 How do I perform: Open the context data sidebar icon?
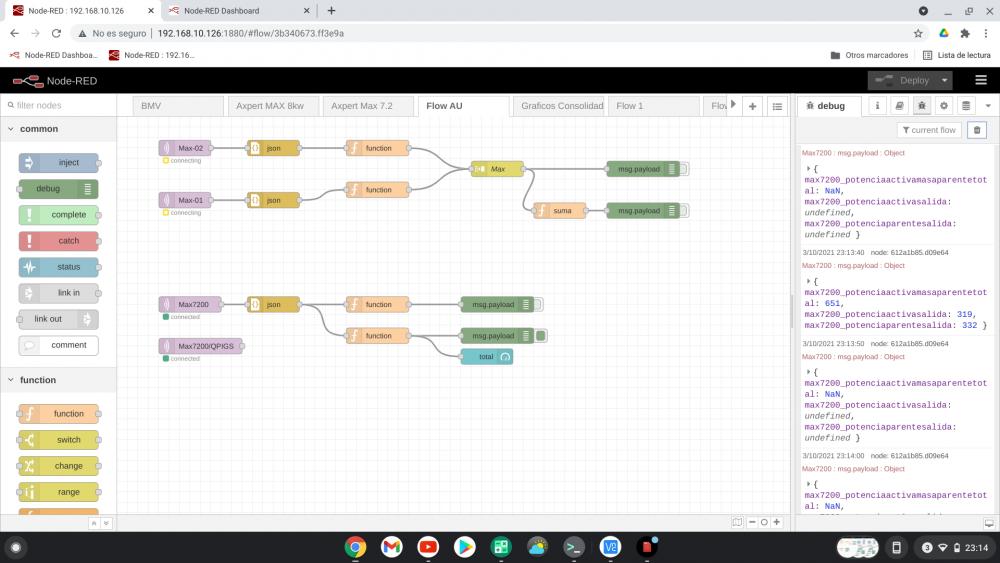pyautogui.click(x=966, y=106)
